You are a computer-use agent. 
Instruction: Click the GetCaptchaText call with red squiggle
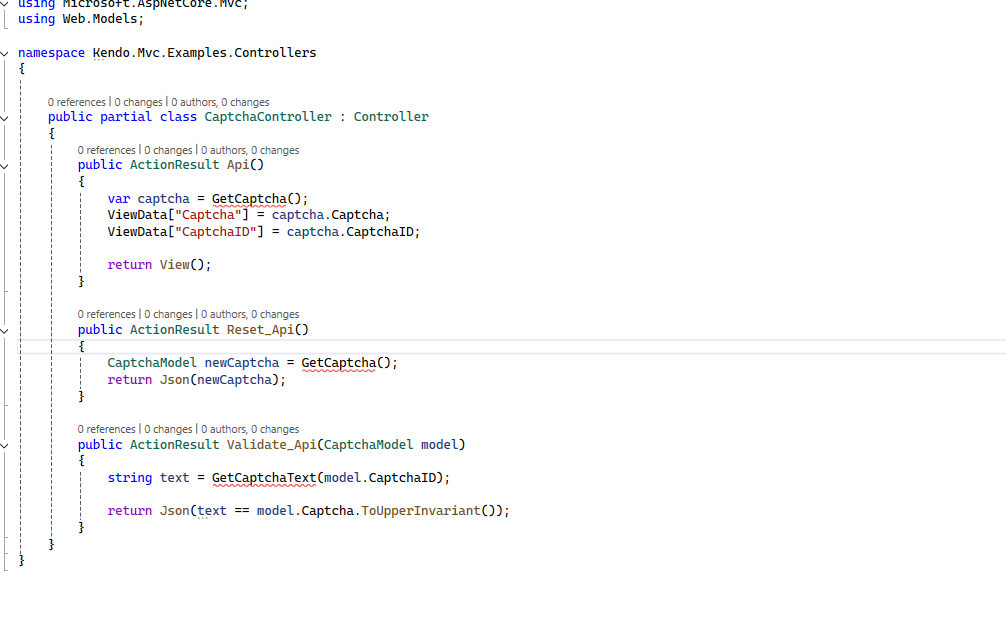(264, 478)
